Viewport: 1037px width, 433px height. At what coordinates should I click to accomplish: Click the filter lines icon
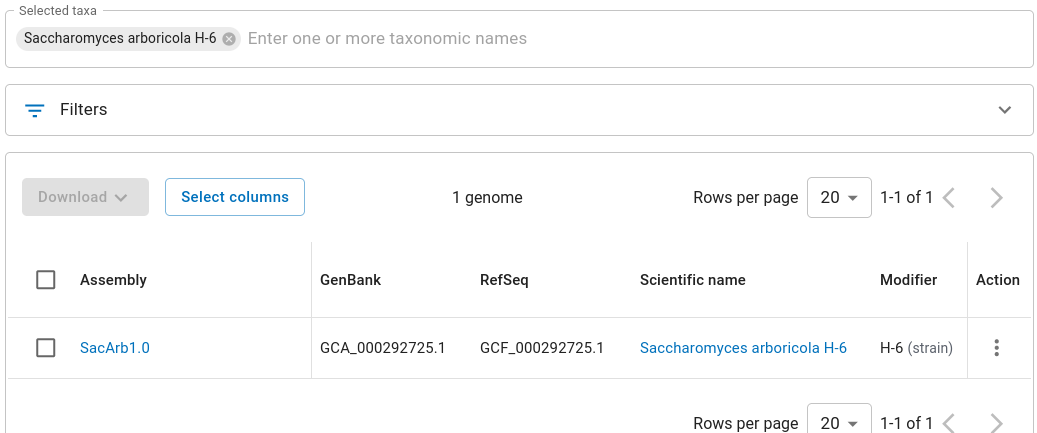pos(35,110)
